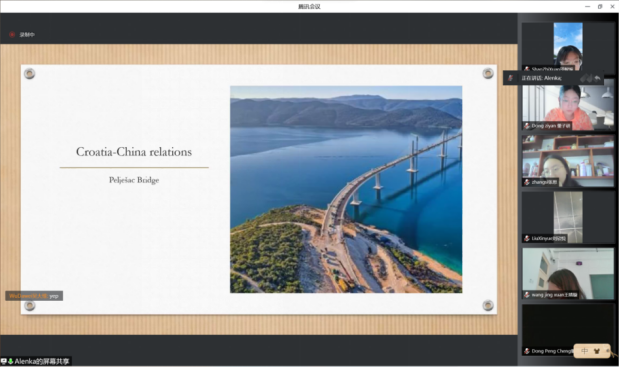Open the chat message popup saying yep
The width and height of the screenshot is (619, 368).
pyautogui.click(x=34, y=296)
